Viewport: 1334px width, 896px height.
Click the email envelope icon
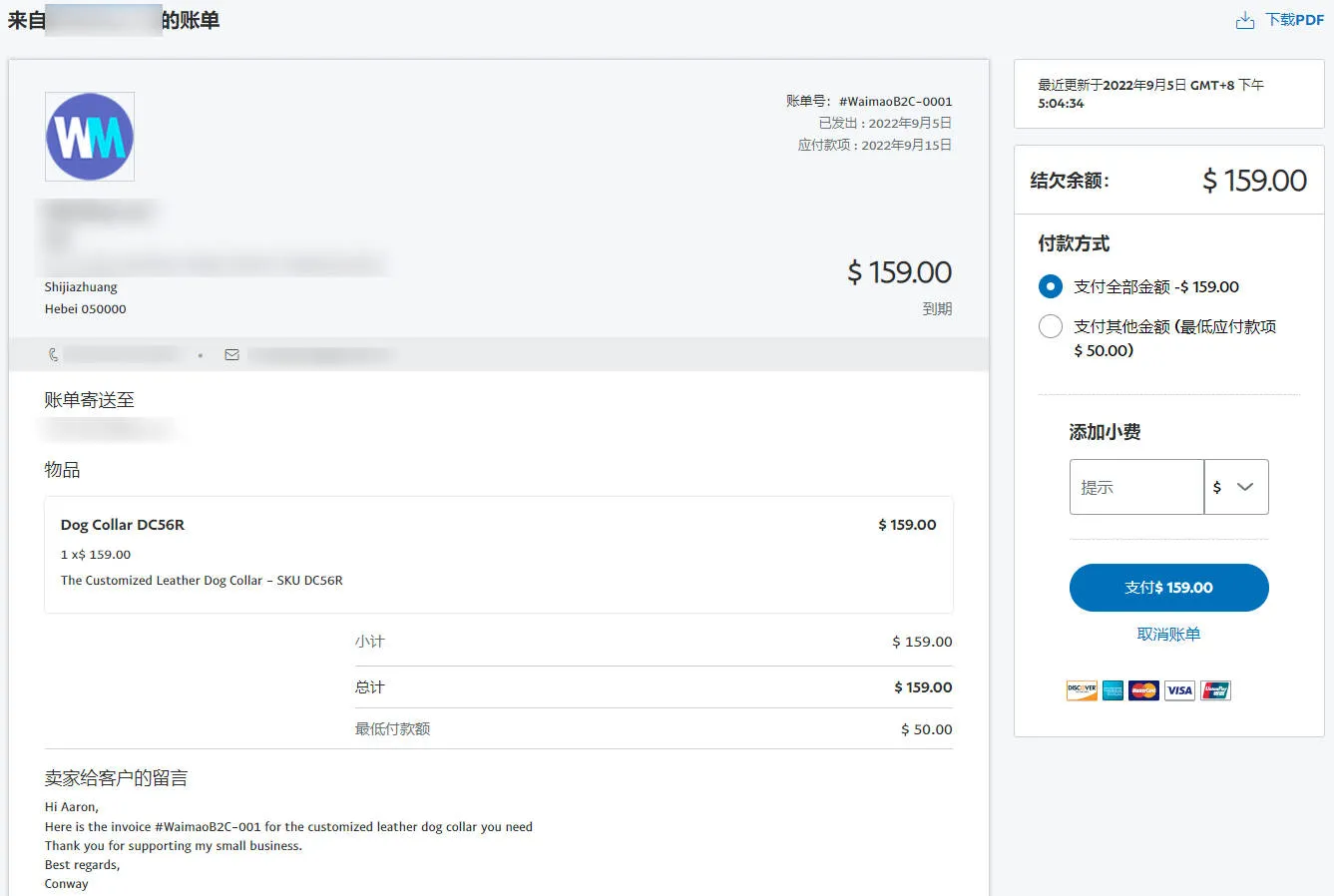(231, 354)
